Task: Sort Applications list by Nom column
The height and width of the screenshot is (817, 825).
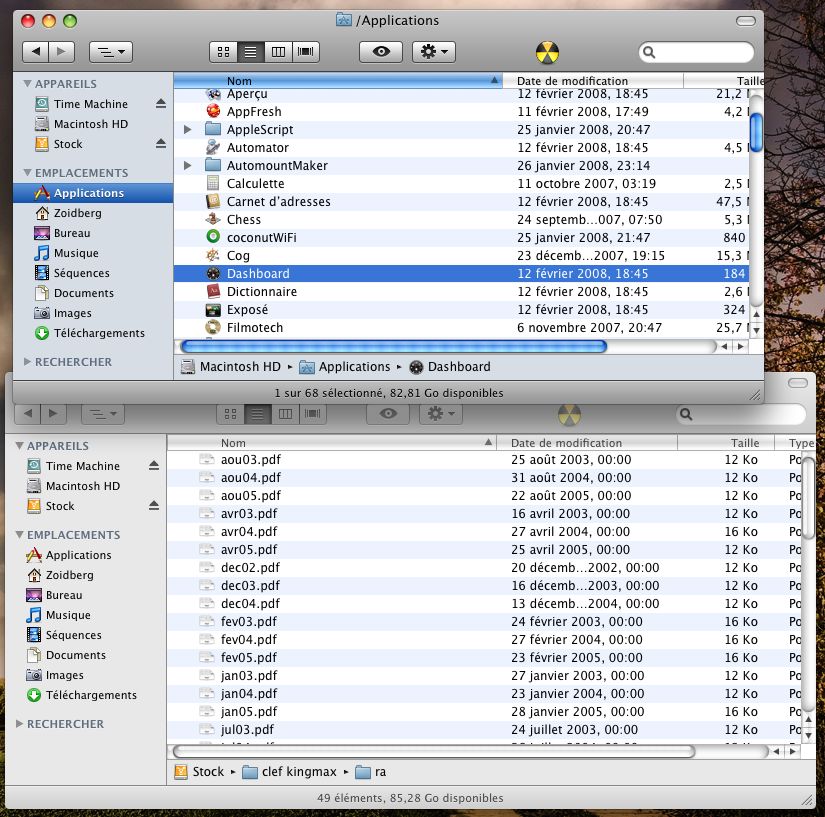Action: click(338, 80)
